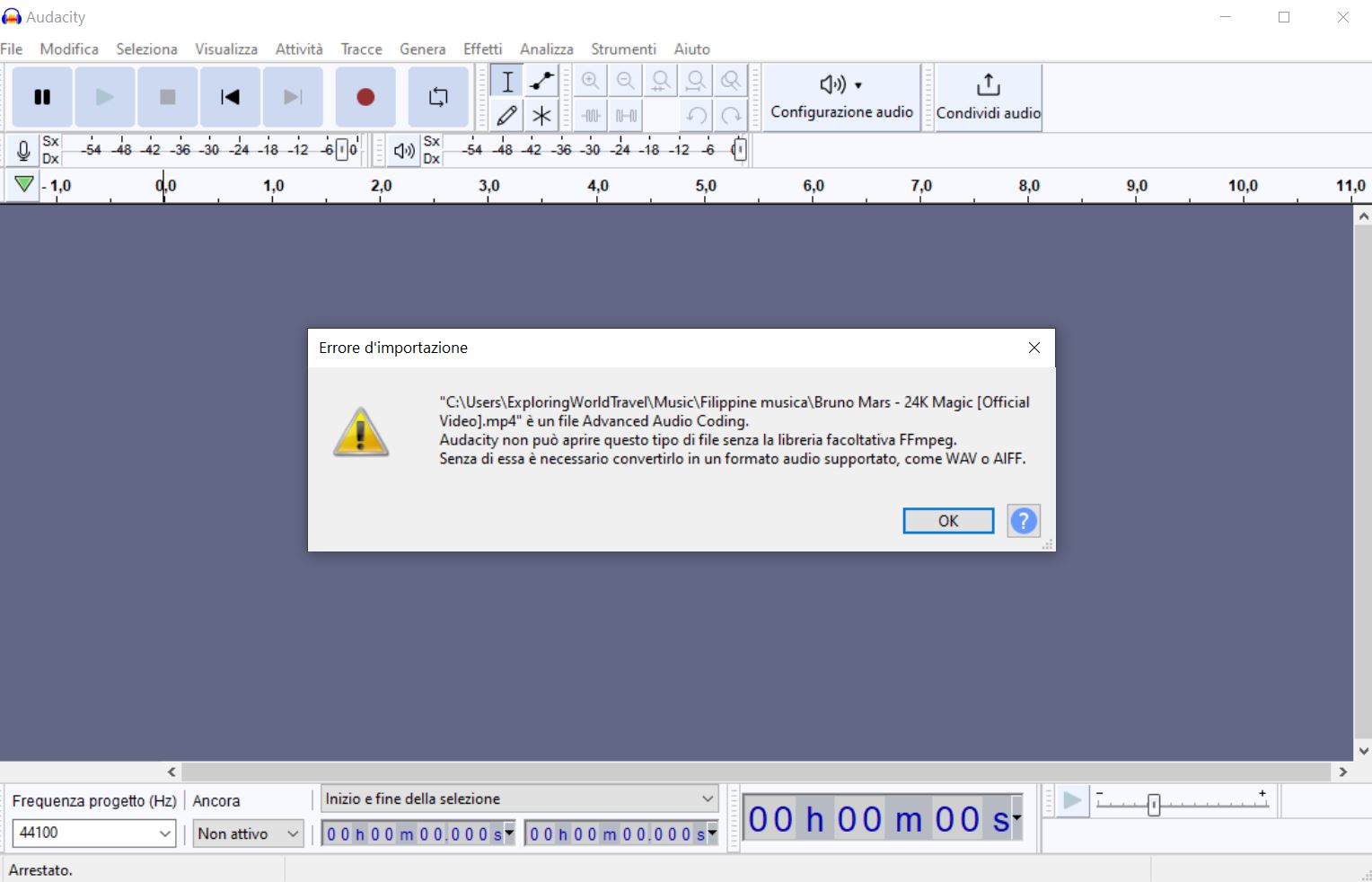Click the warning triangle icon in dialog
This screenshot has height=882, width=1372.
(x=361, y=432)
